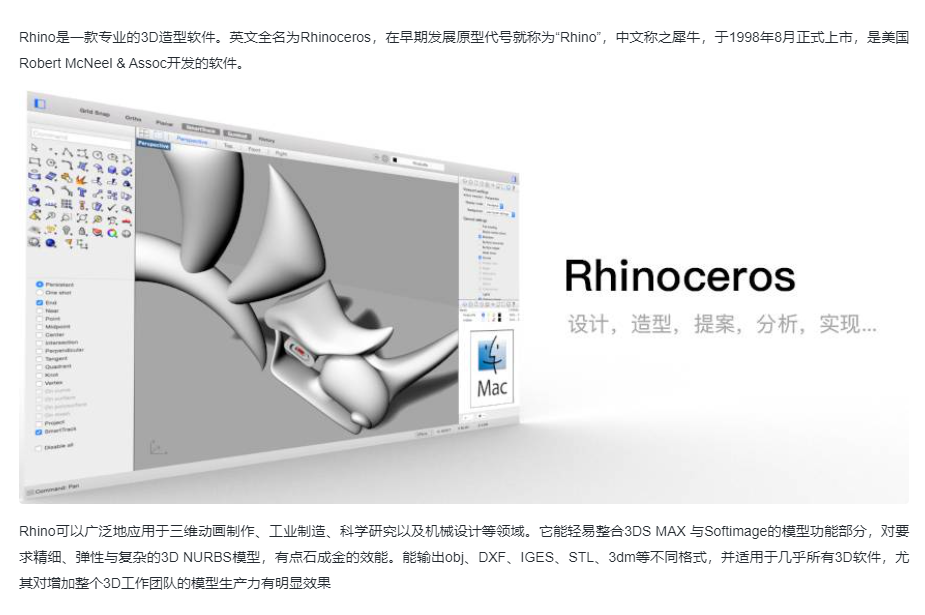Enable the Point osnap checkbox
The width and height of the screenshot is (925, 615).
pos(40,319)
